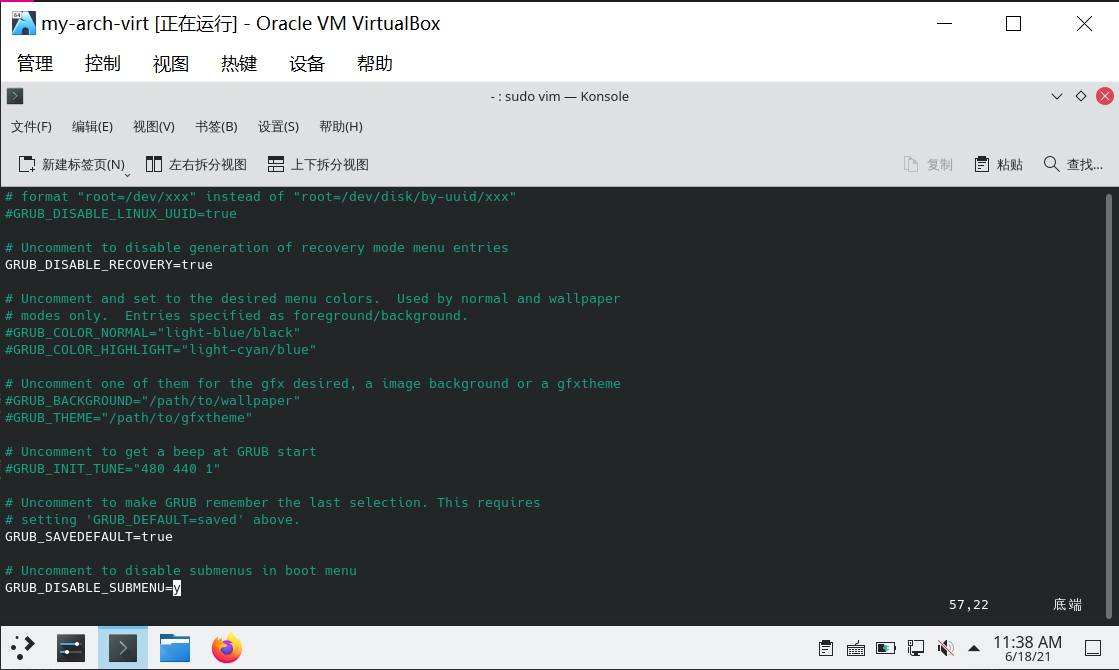The image size is (1119, 670).
Task: Place the cursor in the vim editing area
Action: pos(500,400)
